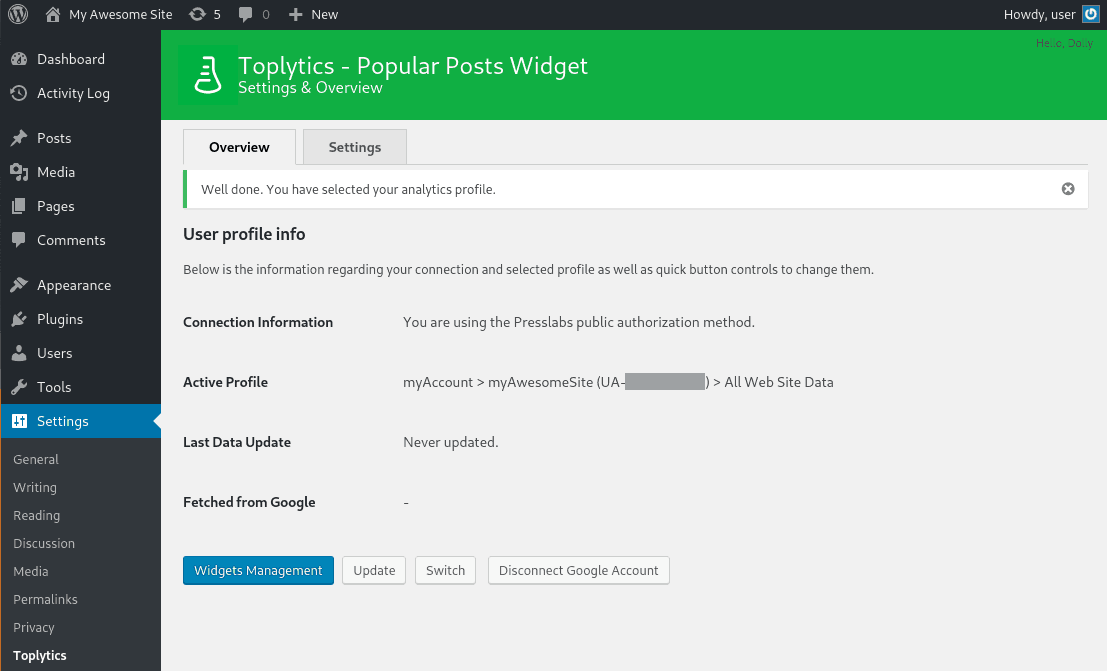Click the Comments speech bubble sidebar icon
Image resolution: width=1107 pixels, height=671 pixels.
point(19,240)
